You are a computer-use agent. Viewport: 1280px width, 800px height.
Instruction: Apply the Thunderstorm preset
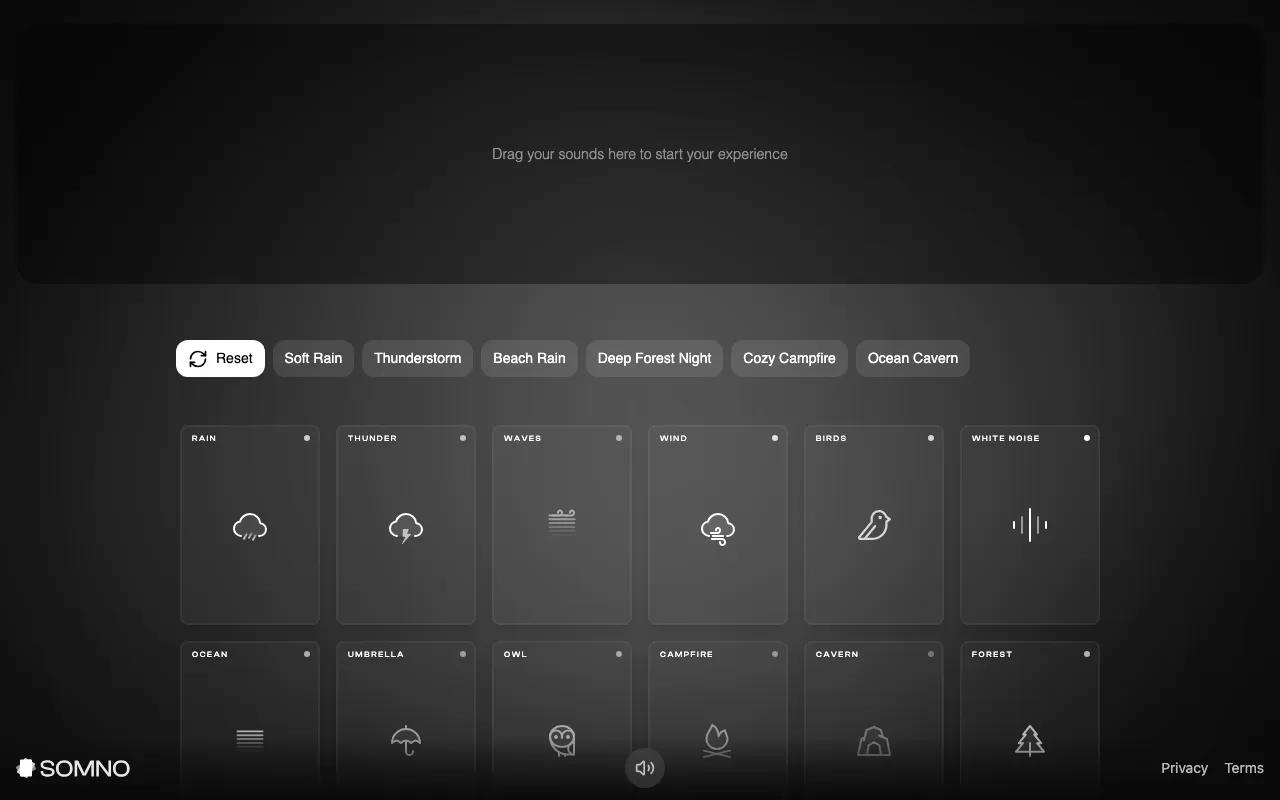pyautogui.click(x=418, y=358)
